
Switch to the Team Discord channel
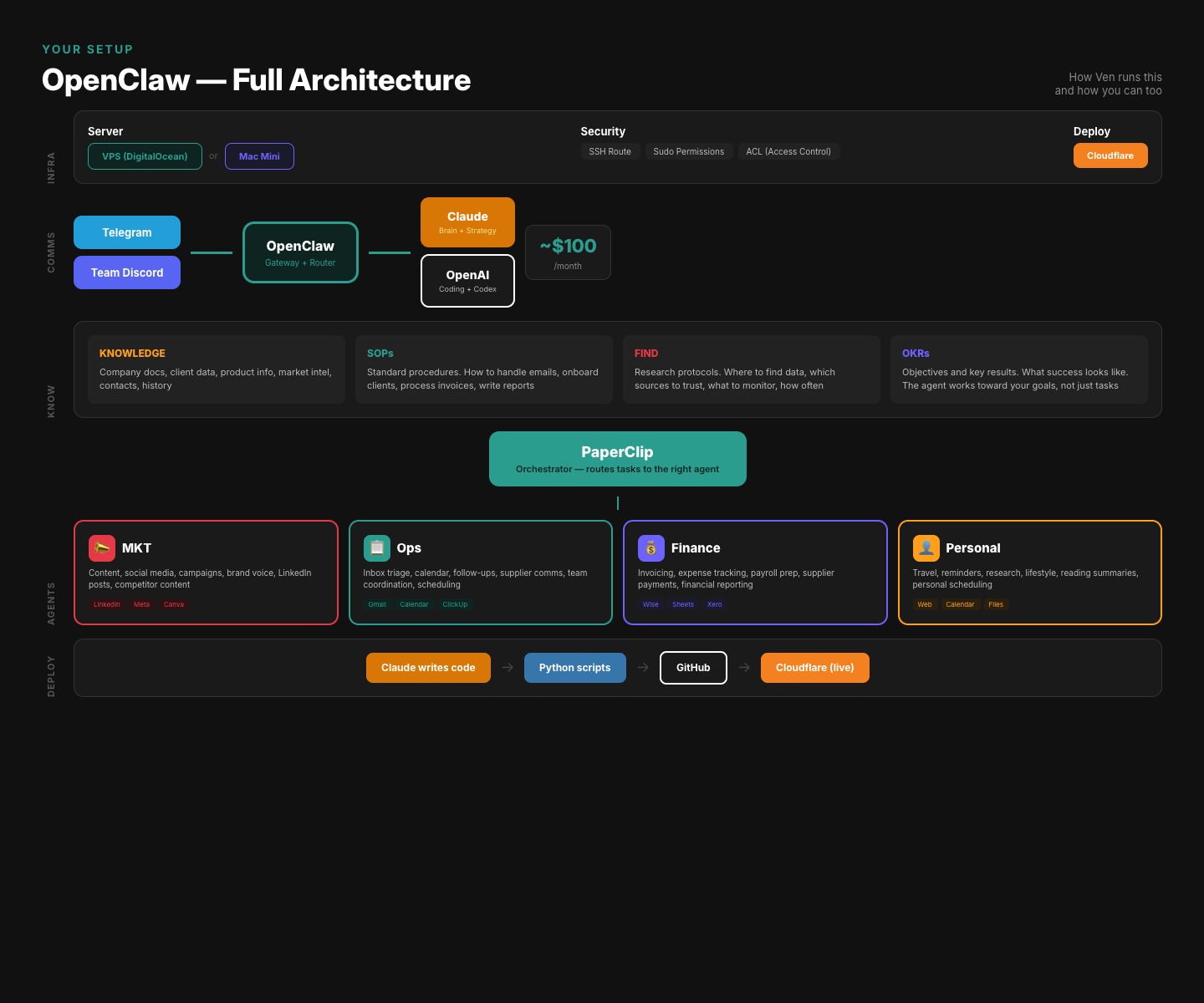click(x=126, y=272)
